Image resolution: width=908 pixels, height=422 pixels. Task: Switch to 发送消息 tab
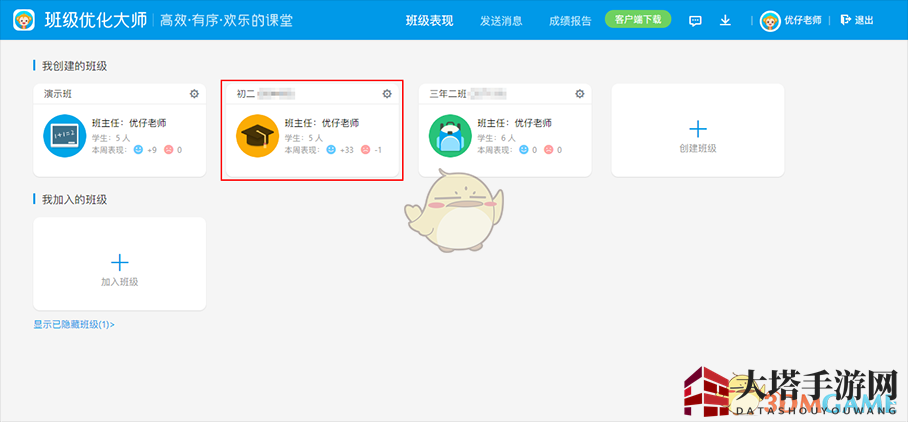point(501,21)
